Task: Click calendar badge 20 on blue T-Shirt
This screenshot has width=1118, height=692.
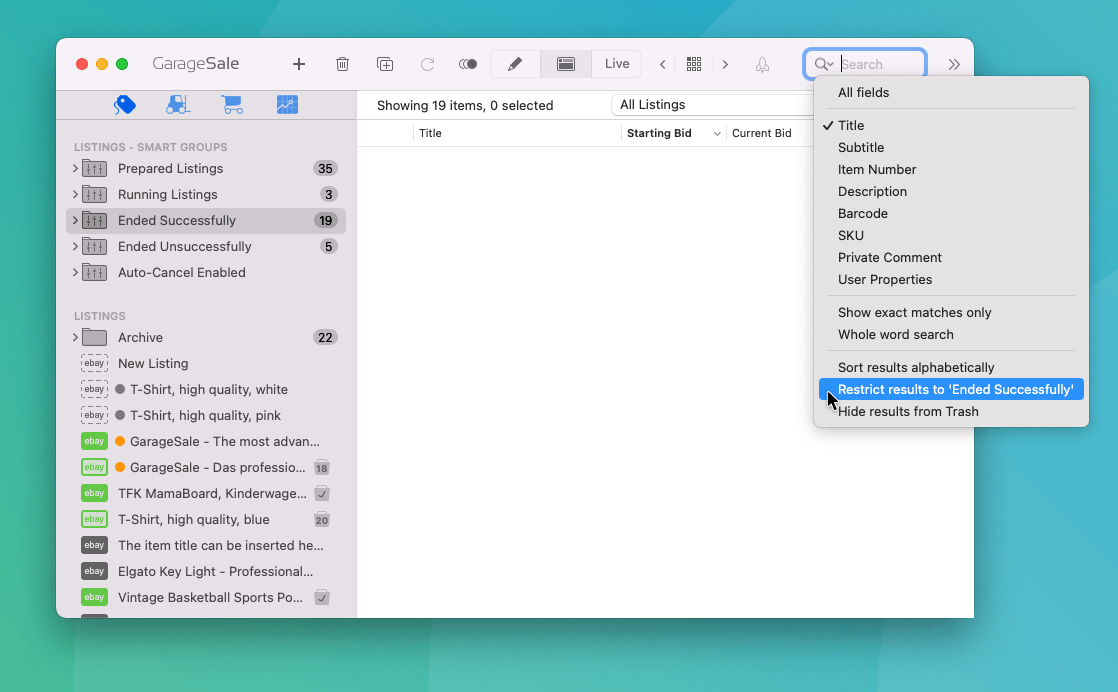Action: [x=322, y=520]
